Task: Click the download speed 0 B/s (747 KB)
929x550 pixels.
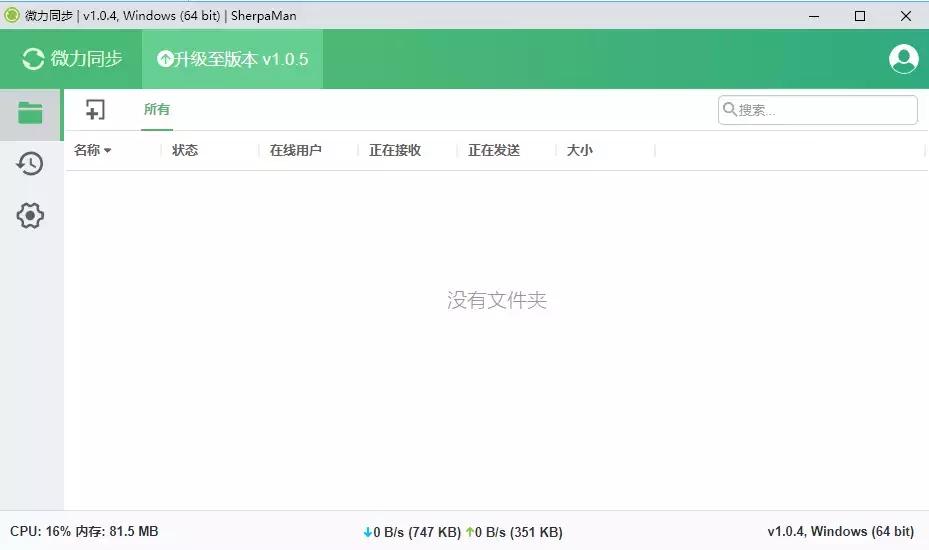Action: click(412, 532)
